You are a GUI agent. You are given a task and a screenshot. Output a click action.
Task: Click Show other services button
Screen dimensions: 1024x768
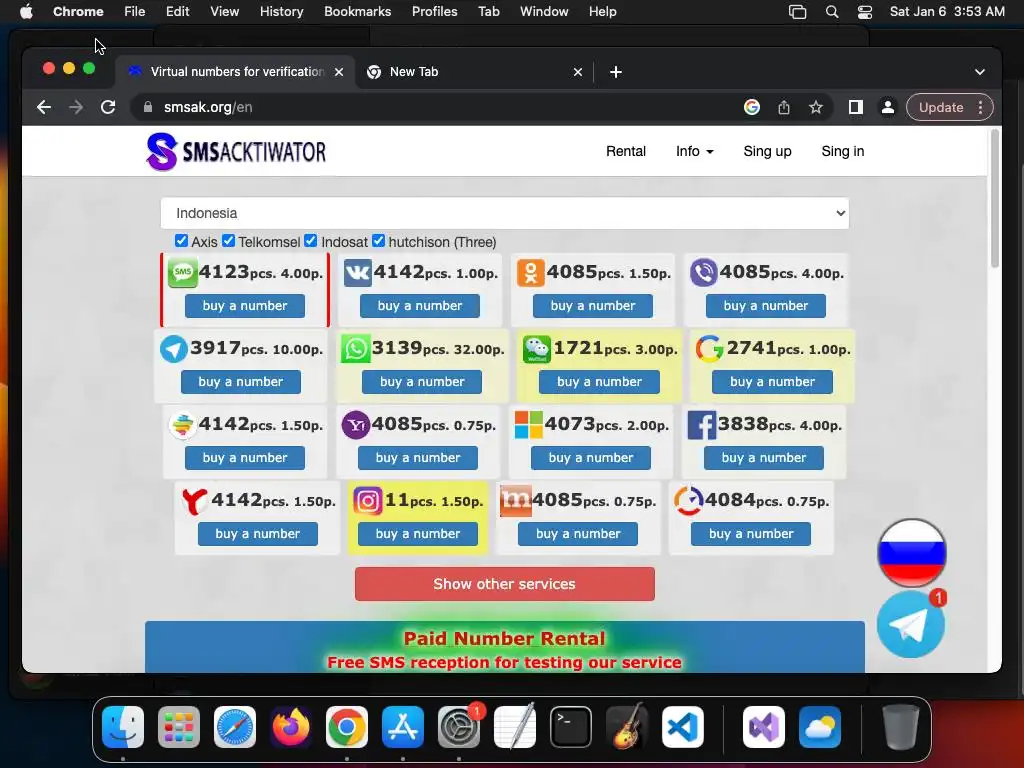505,584
